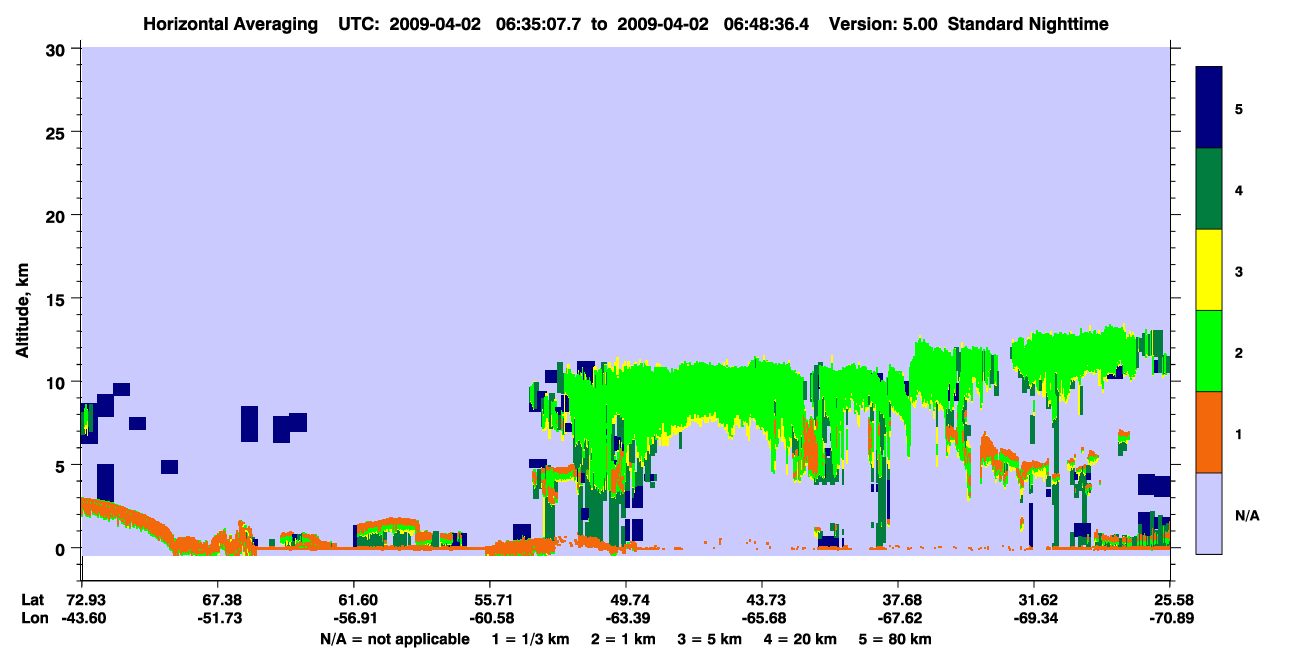Click the latitude value 61.60
The height and width of the screenshot is (667, 1300).
[353, 599]
